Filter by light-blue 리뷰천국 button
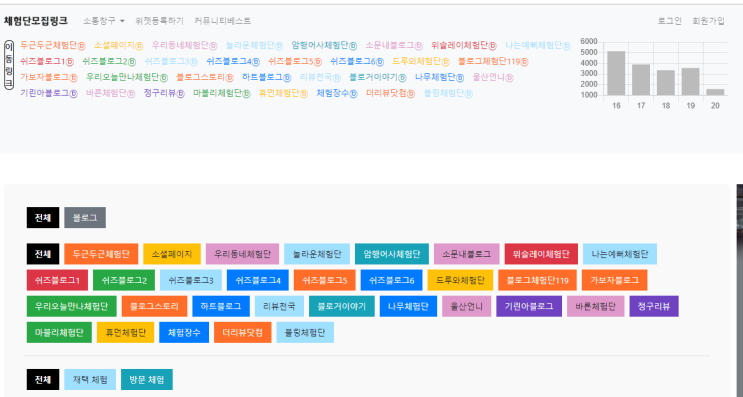The image size is (743, 397). point(279,306)
